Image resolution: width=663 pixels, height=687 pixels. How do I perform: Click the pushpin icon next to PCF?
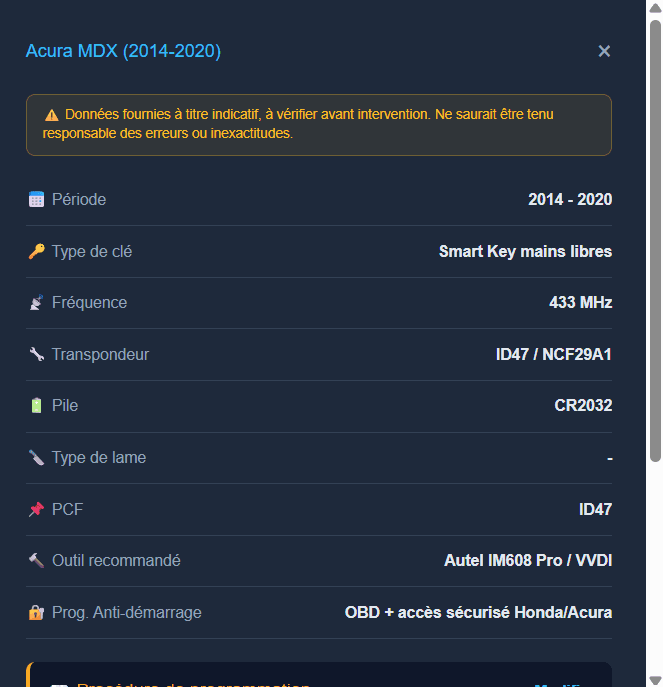click(x=36, y=509)
